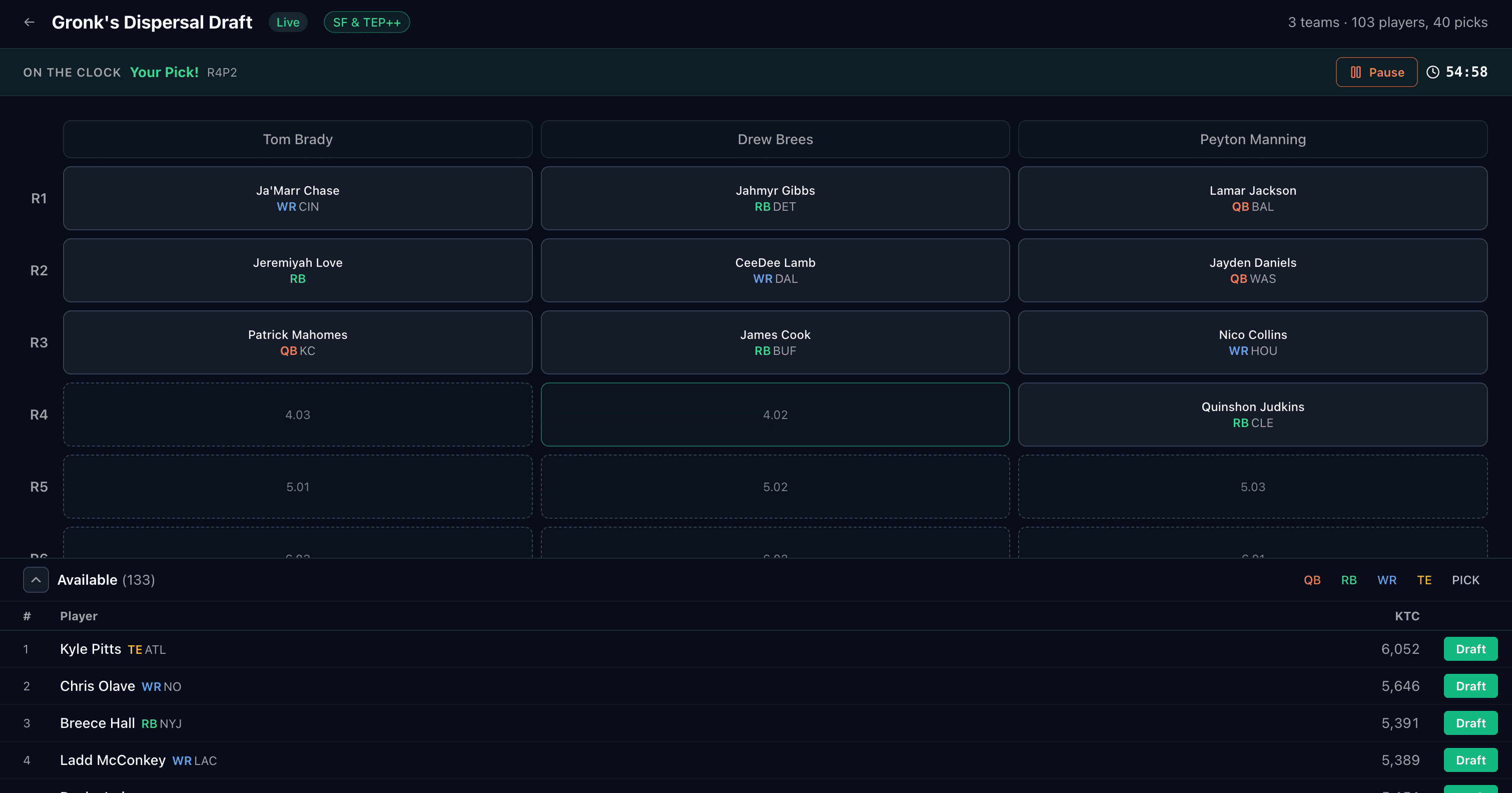
Task: Click the back arrow to exit the draft
Action: [x=30, y=22]
